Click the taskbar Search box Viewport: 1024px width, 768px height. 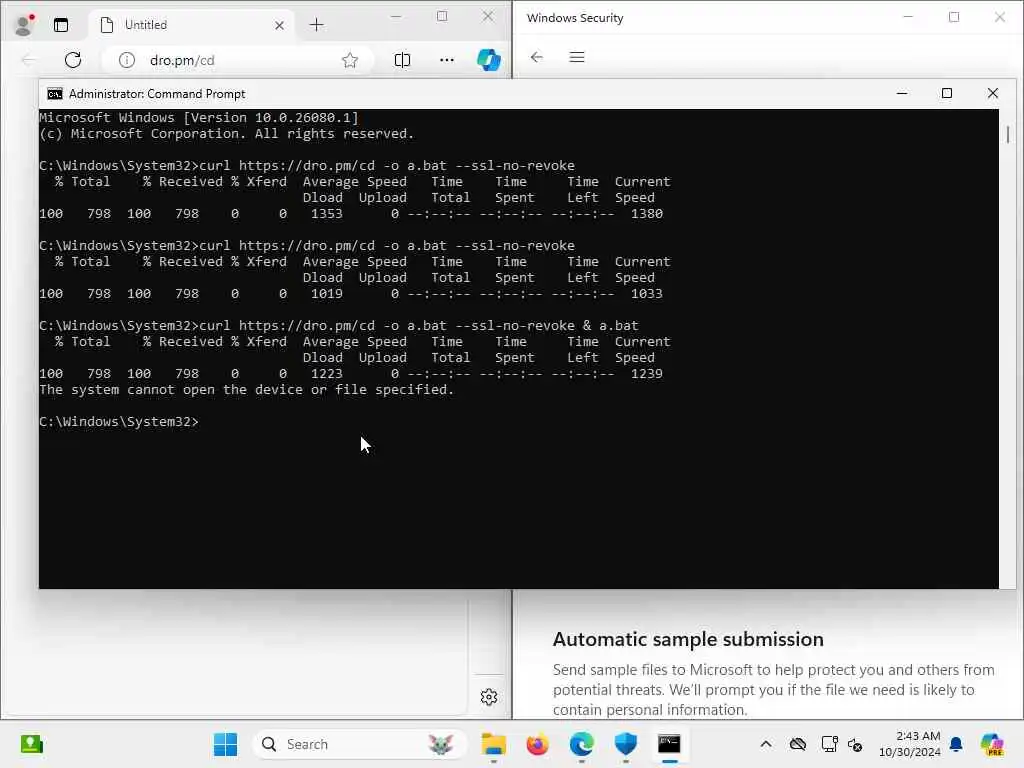pyautogui.click(x=359, y=744)
